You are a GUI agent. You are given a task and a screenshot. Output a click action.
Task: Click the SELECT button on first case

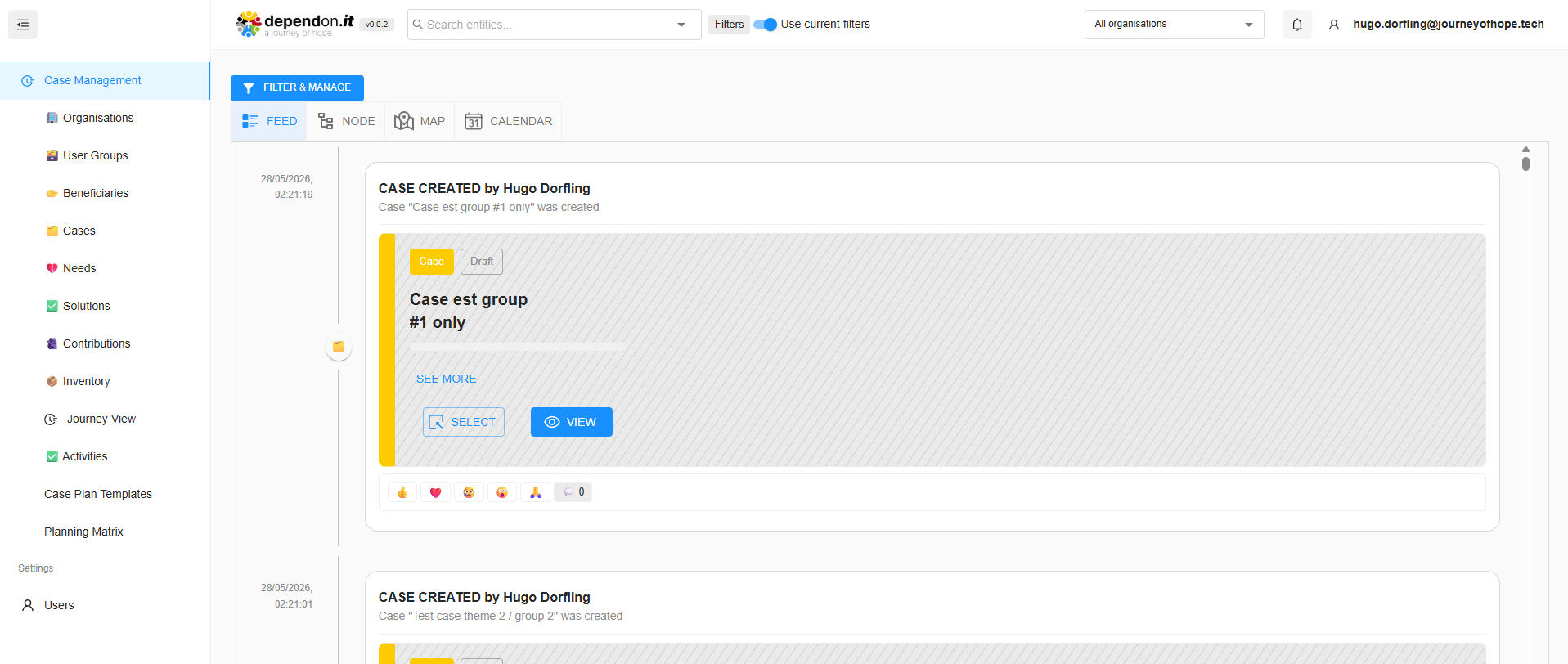[464, 422]
